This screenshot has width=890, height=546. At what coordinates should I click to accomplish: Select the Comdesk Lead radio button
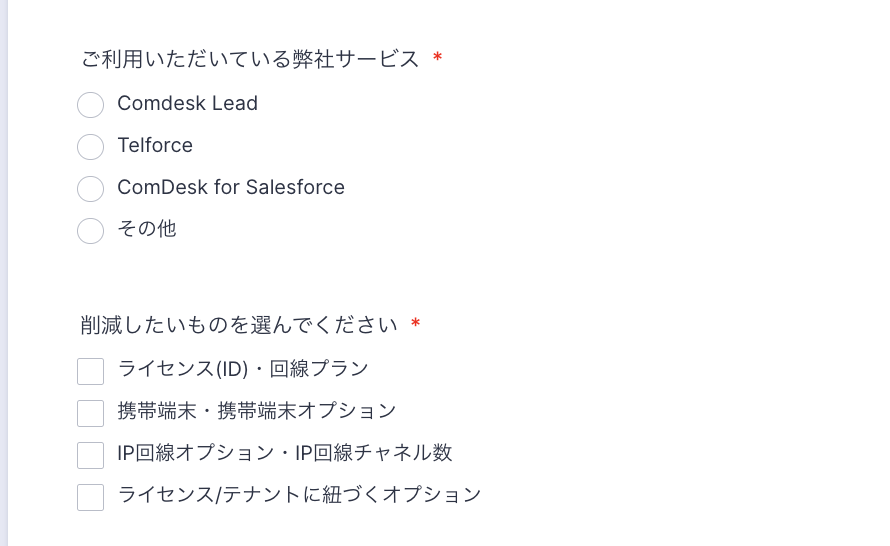[x=90, y=105]
